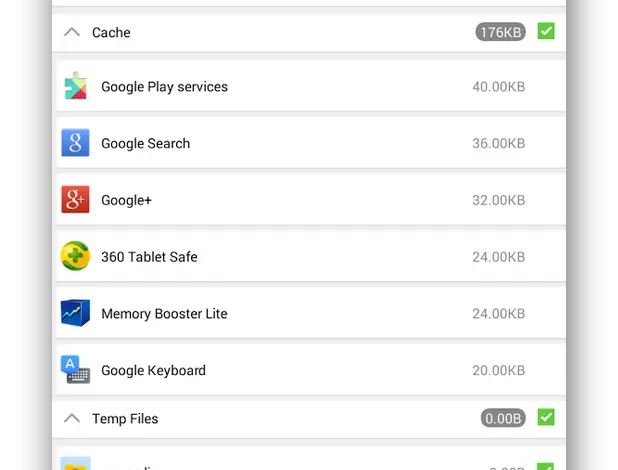618x470 pixels.
Task: Select the Memory Booster Lite label
Action: [x=164, y=314]
